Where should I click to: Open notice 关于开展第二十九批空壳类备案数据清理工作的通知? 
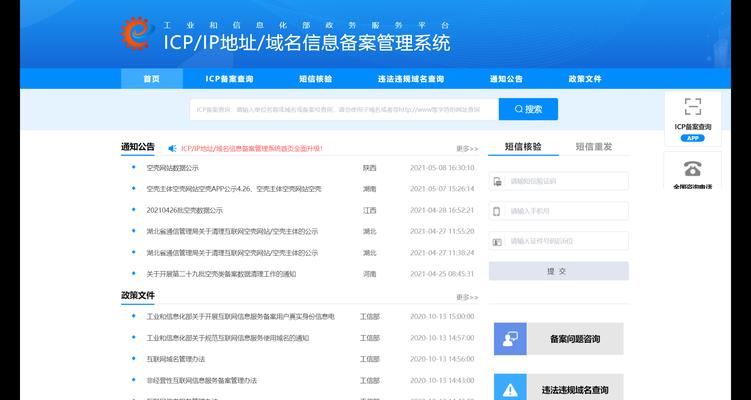click(221, 274)
